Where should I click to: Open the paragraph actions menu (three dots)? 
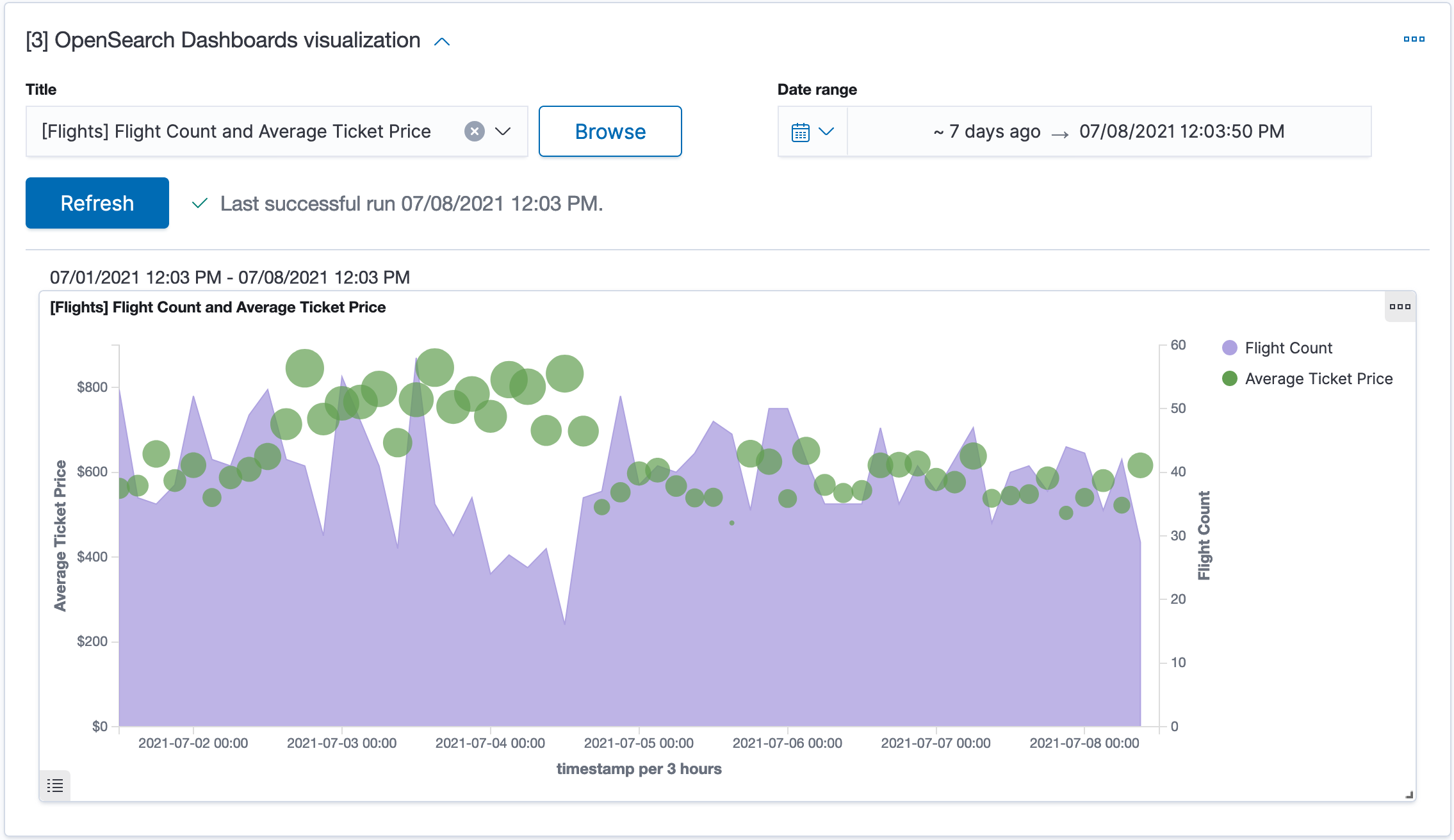pyautogui.click(x=1414, y=39)
